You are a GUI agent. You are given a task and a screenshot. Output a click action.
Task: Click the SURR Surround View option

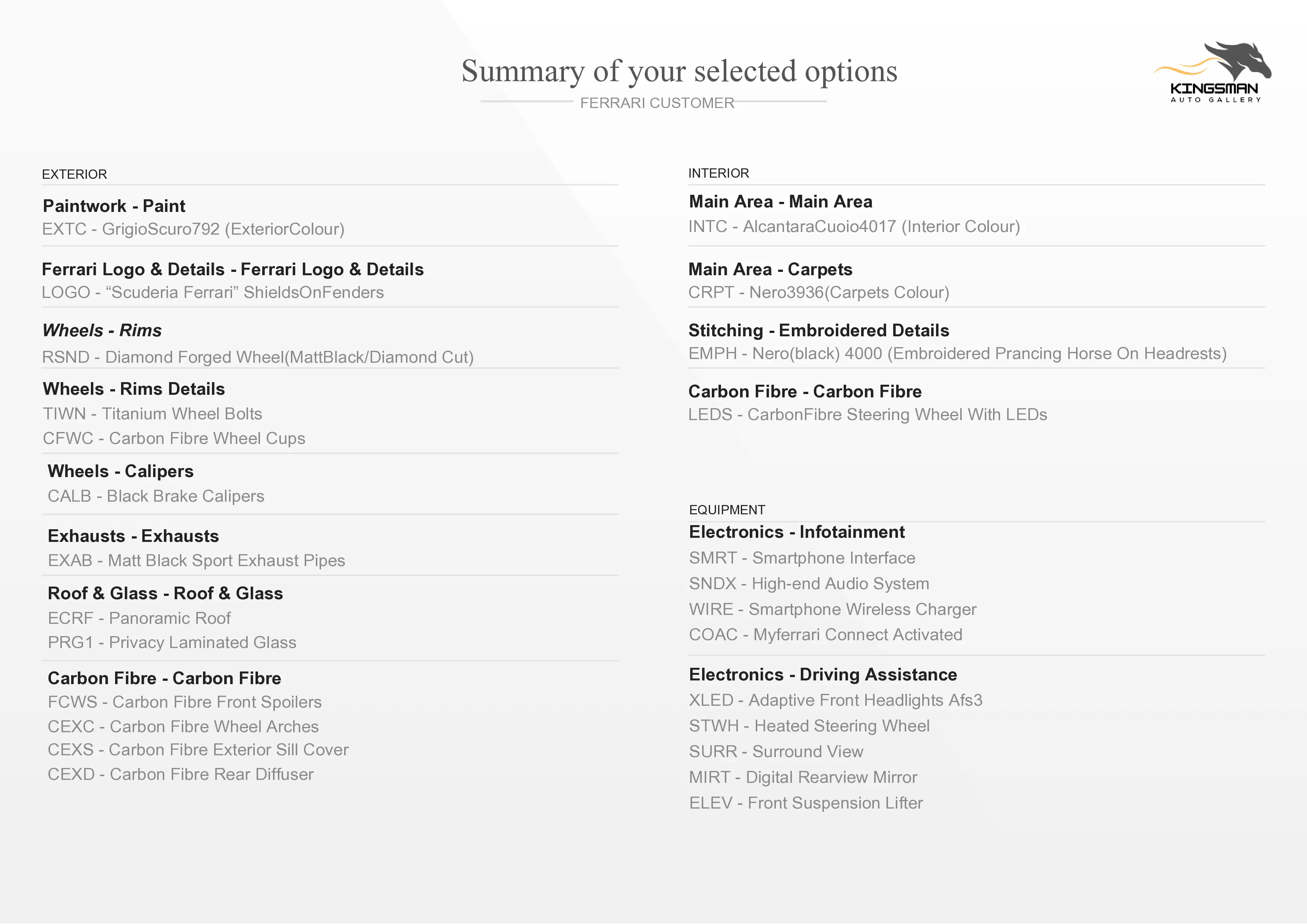(776, 752)
